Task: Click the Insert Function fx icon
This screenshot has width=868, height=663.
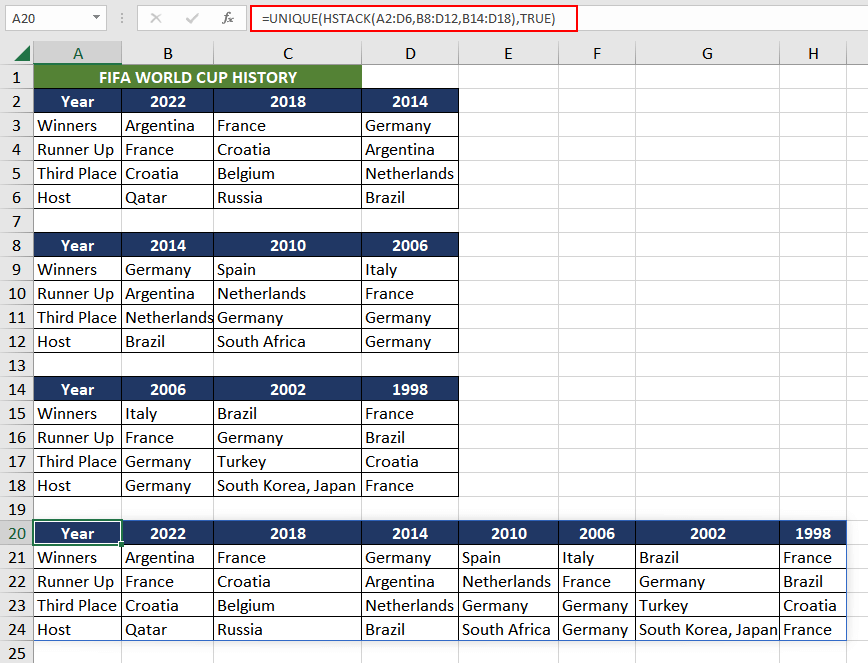Action: pyautogui.click(x=228, y=18)
